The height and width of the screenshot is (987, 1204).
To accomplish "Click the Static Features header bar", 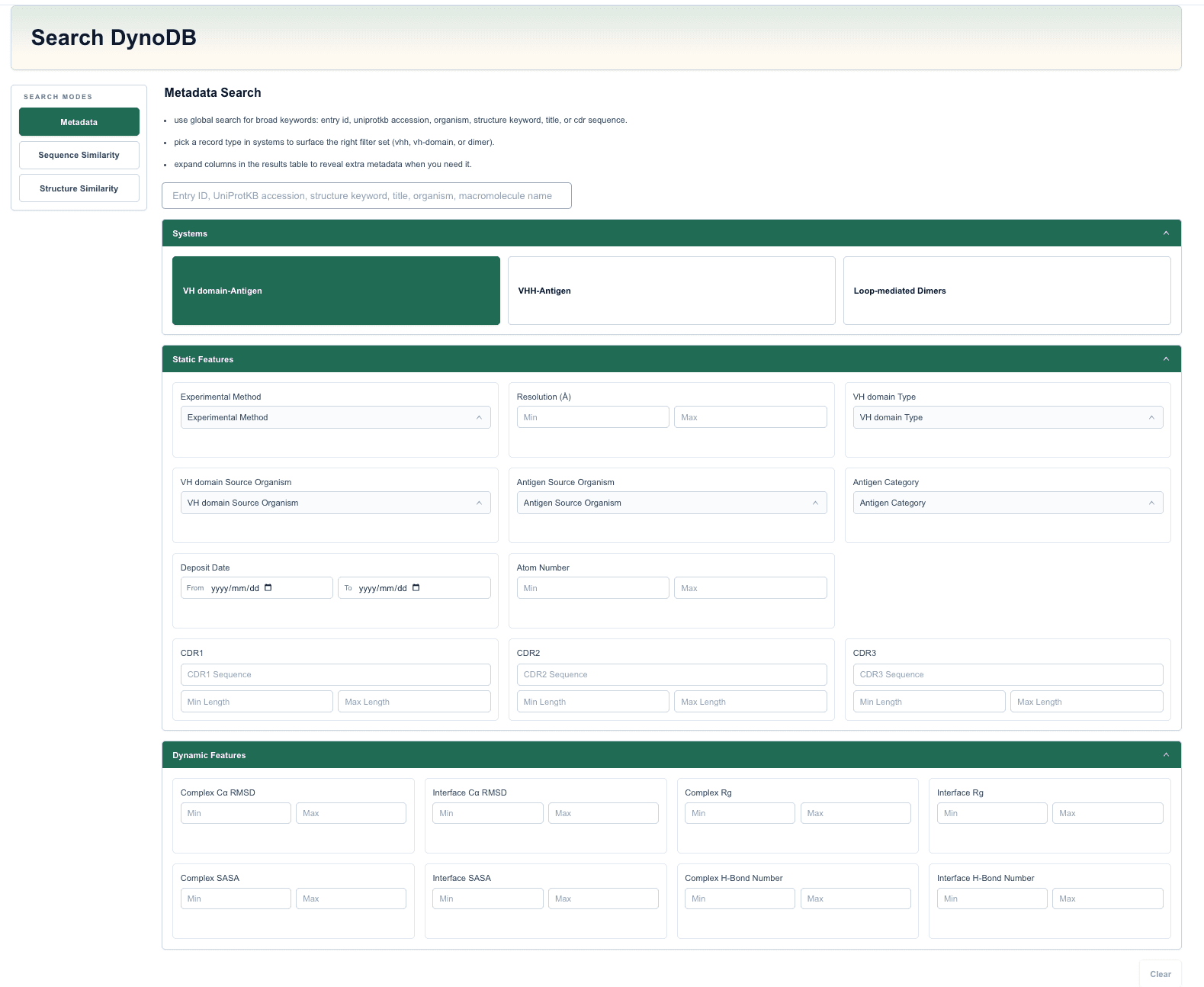I will (x=672, y=359).
